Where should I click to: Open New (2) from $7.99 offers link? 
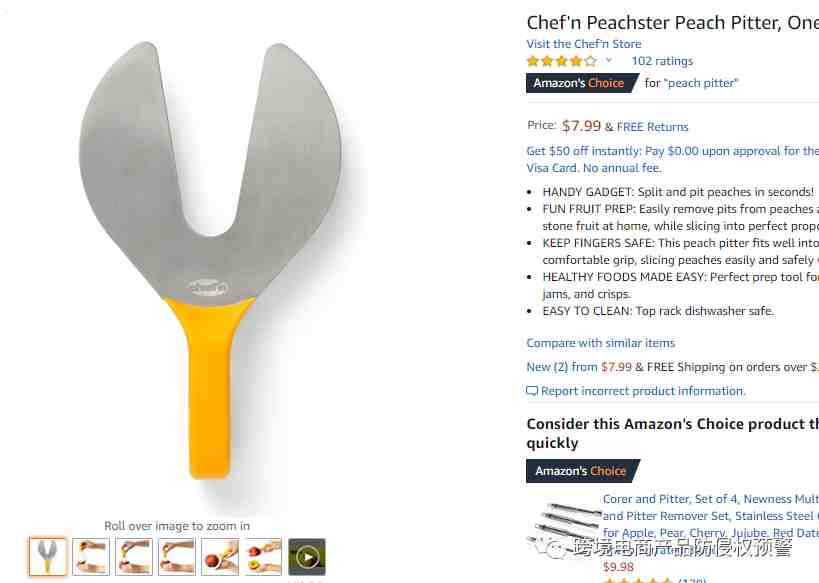pyautogui.click(x=579, y=367)
